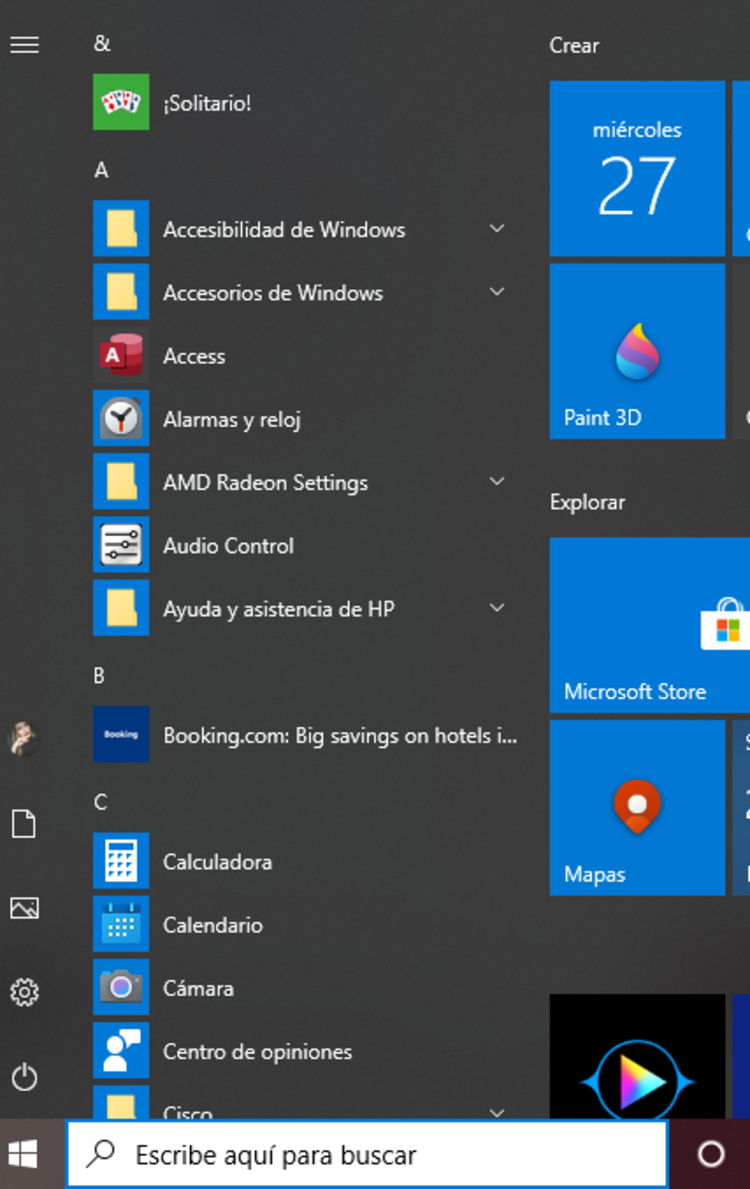Click the search magnifier icon in the taskbar
The width and height of the screenshot is (750, 1189).
[x=101, y=1153]
